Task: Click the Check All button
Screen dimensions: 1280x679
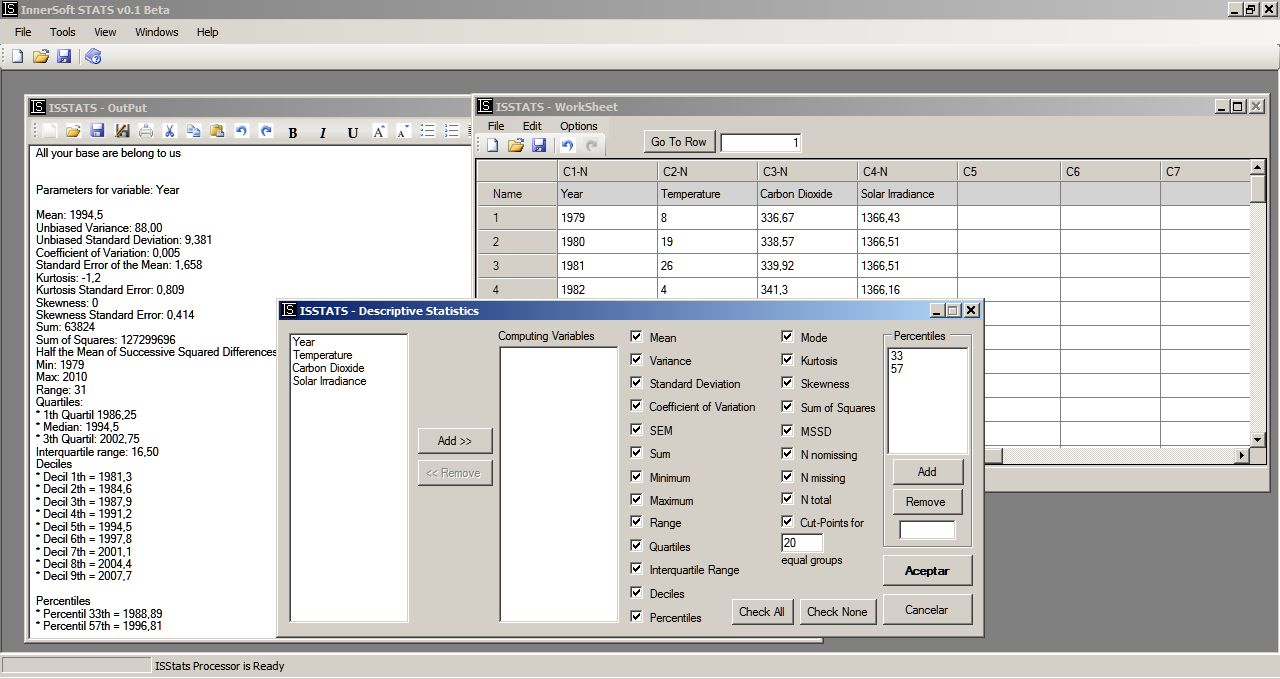Action: pyautogui.click(x=762, y=612)
